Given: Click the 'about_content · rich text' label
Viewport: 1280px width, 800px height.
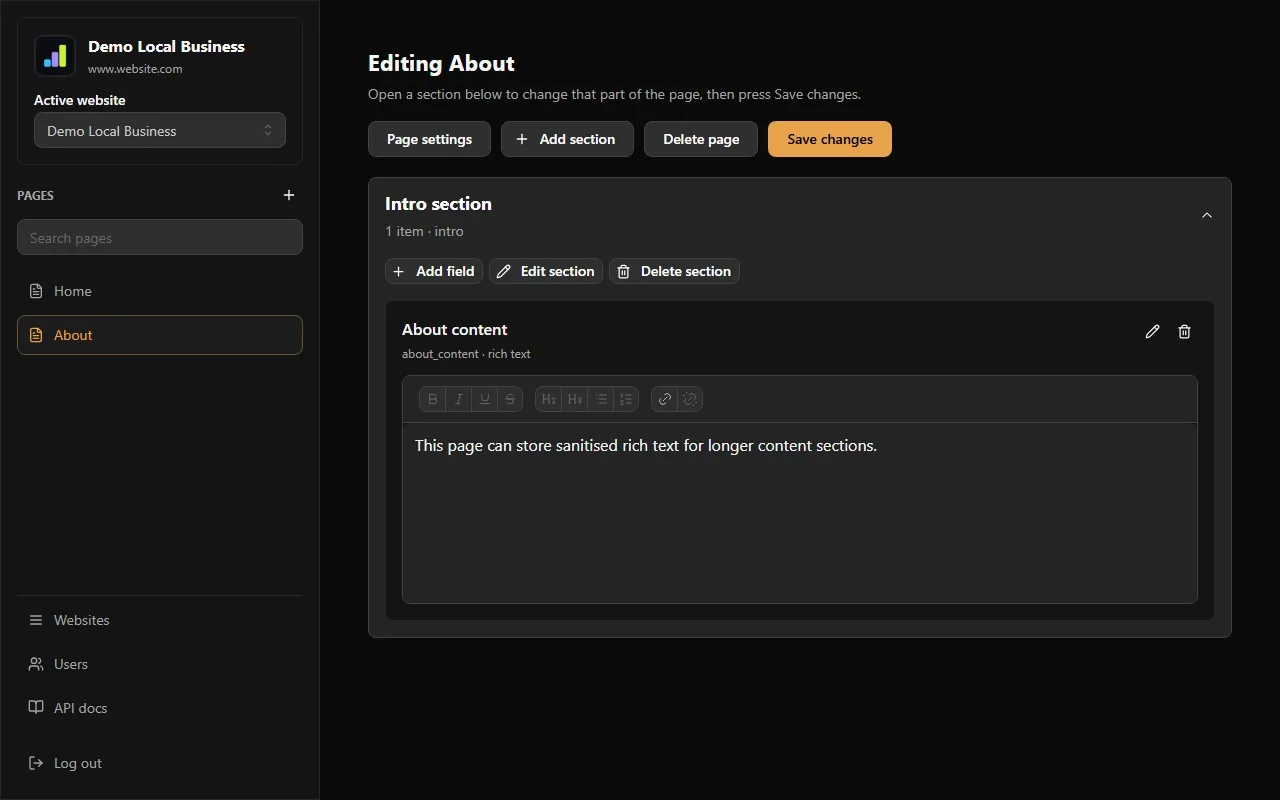Looking at the screenshot, I should [x=466, y=354].
